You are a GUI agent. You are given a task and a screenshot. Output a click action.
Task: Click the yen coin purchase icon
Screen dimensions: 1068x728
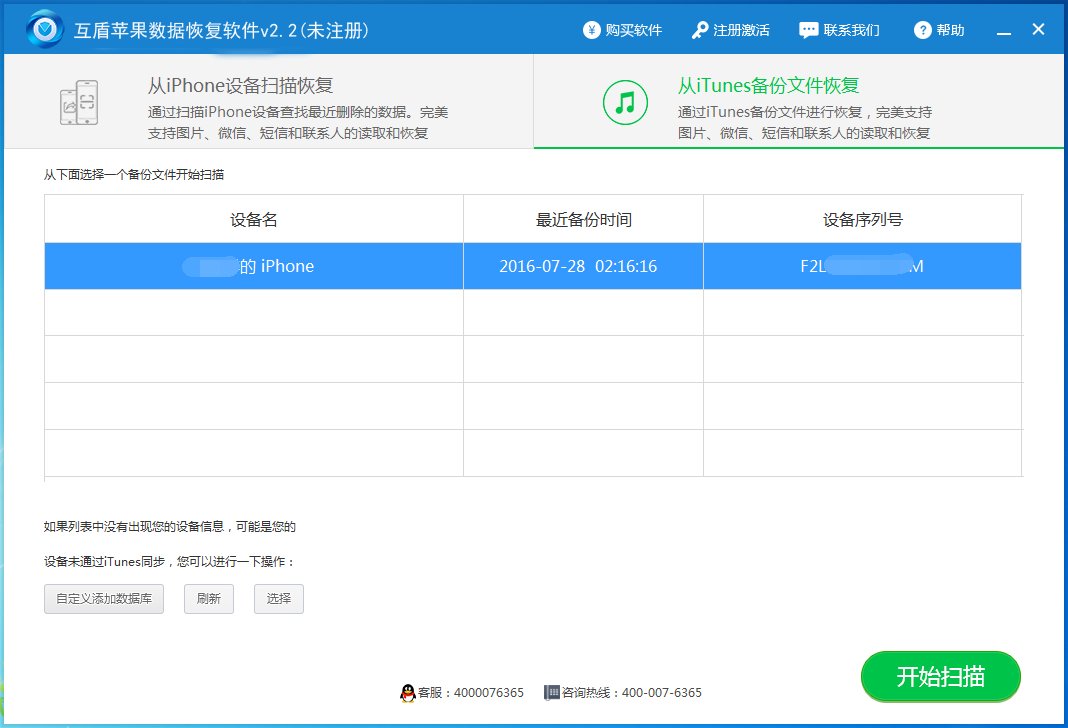click(x=591, y=30)
